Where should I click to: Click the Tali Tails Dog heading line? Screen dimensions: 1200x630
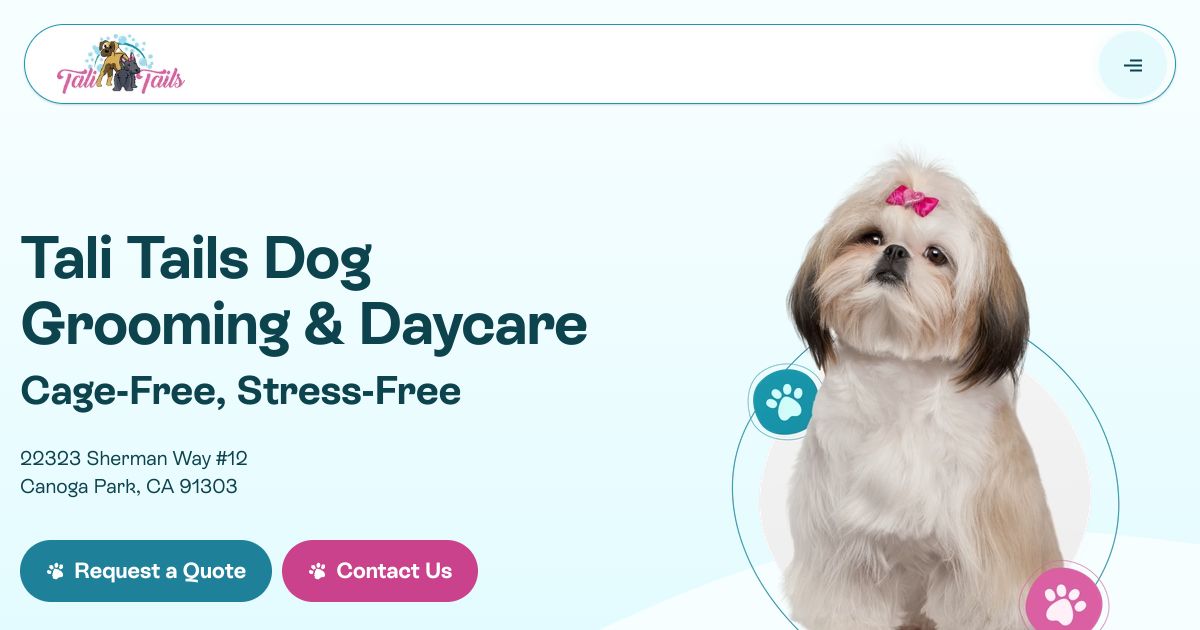click(196, 258)
